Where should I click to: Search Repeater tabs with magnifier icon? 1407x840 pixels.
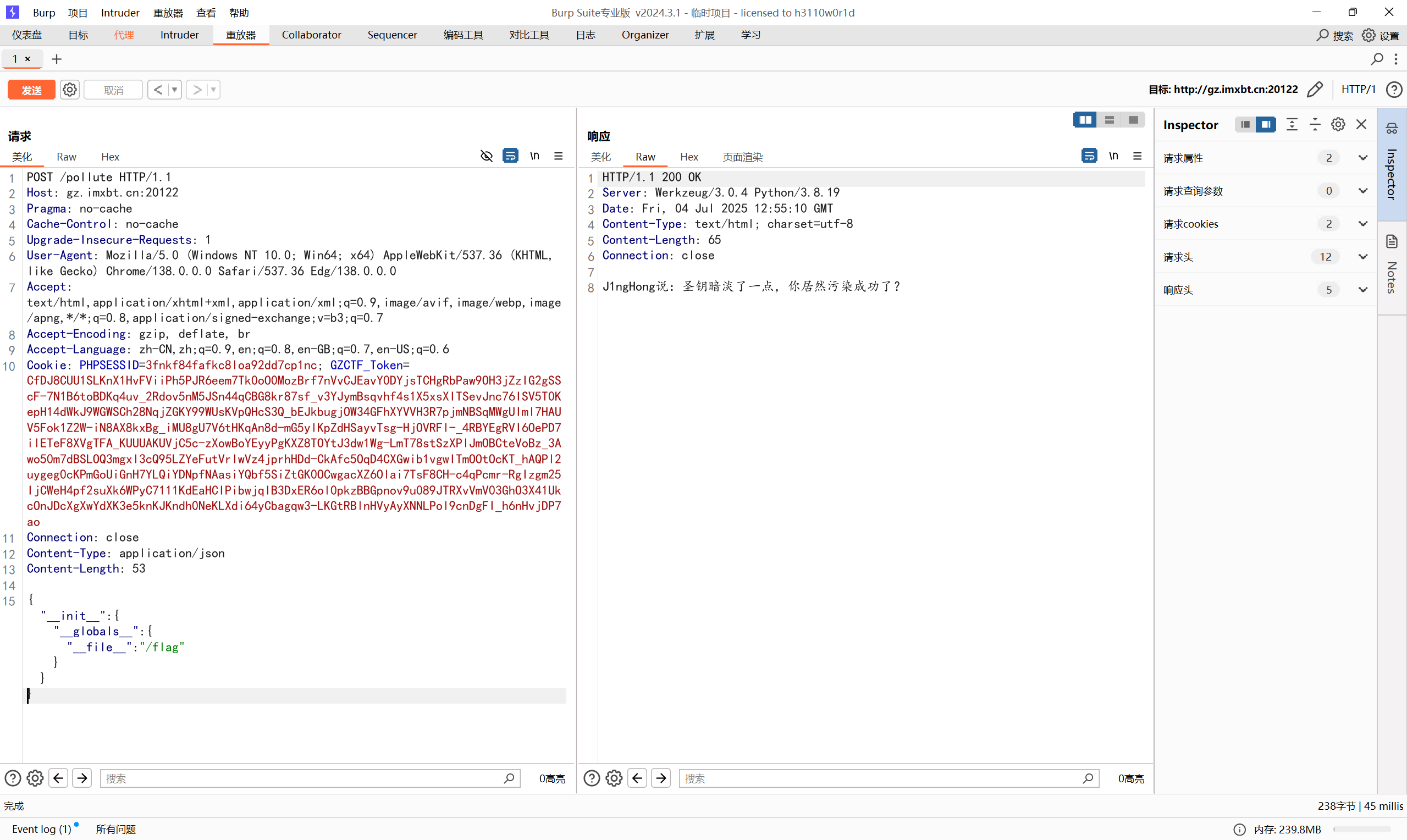(x=1377, y=59)
